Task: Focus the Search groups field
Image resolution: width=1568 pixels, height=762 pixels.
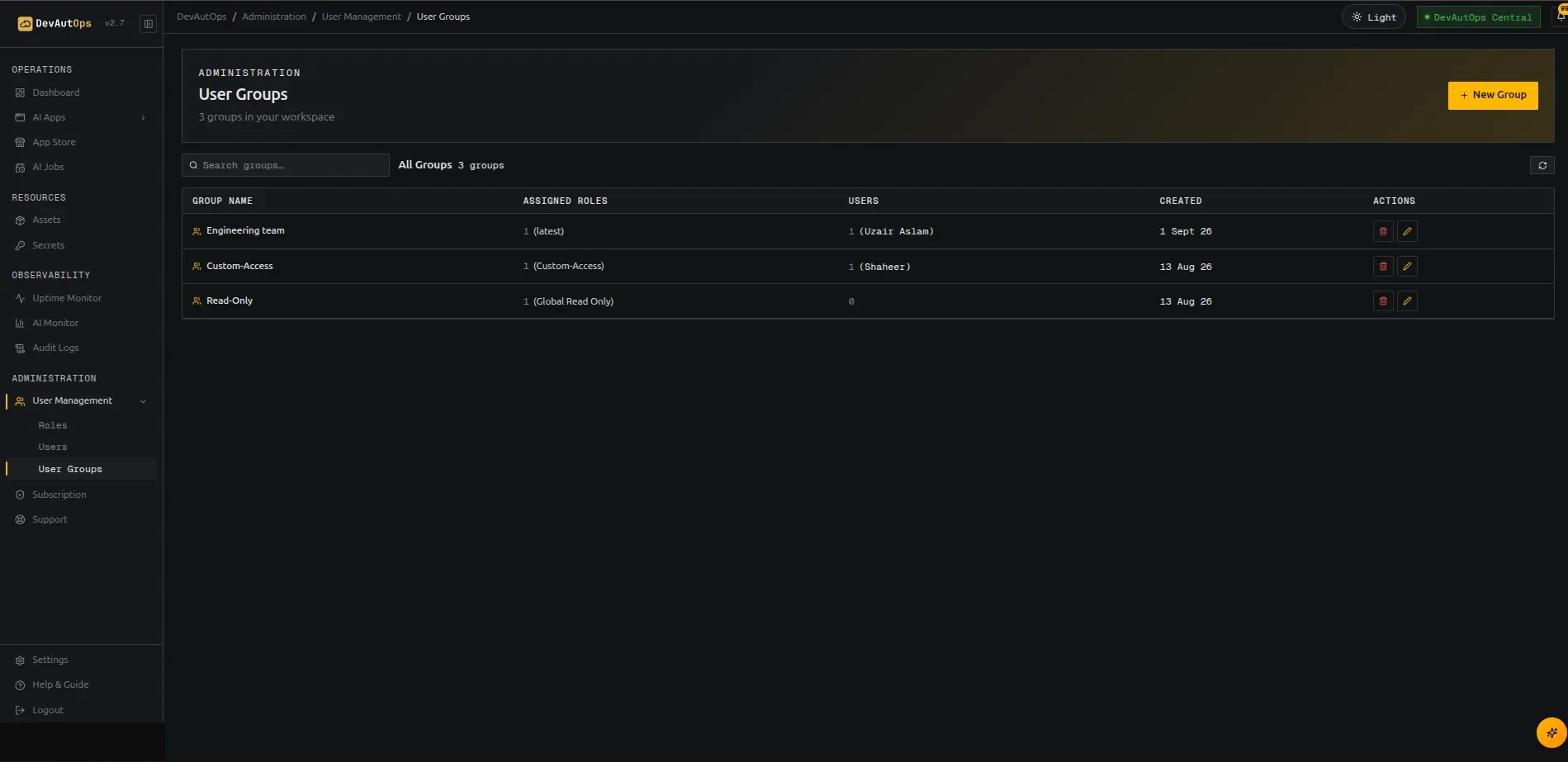Action: [286, 165]
